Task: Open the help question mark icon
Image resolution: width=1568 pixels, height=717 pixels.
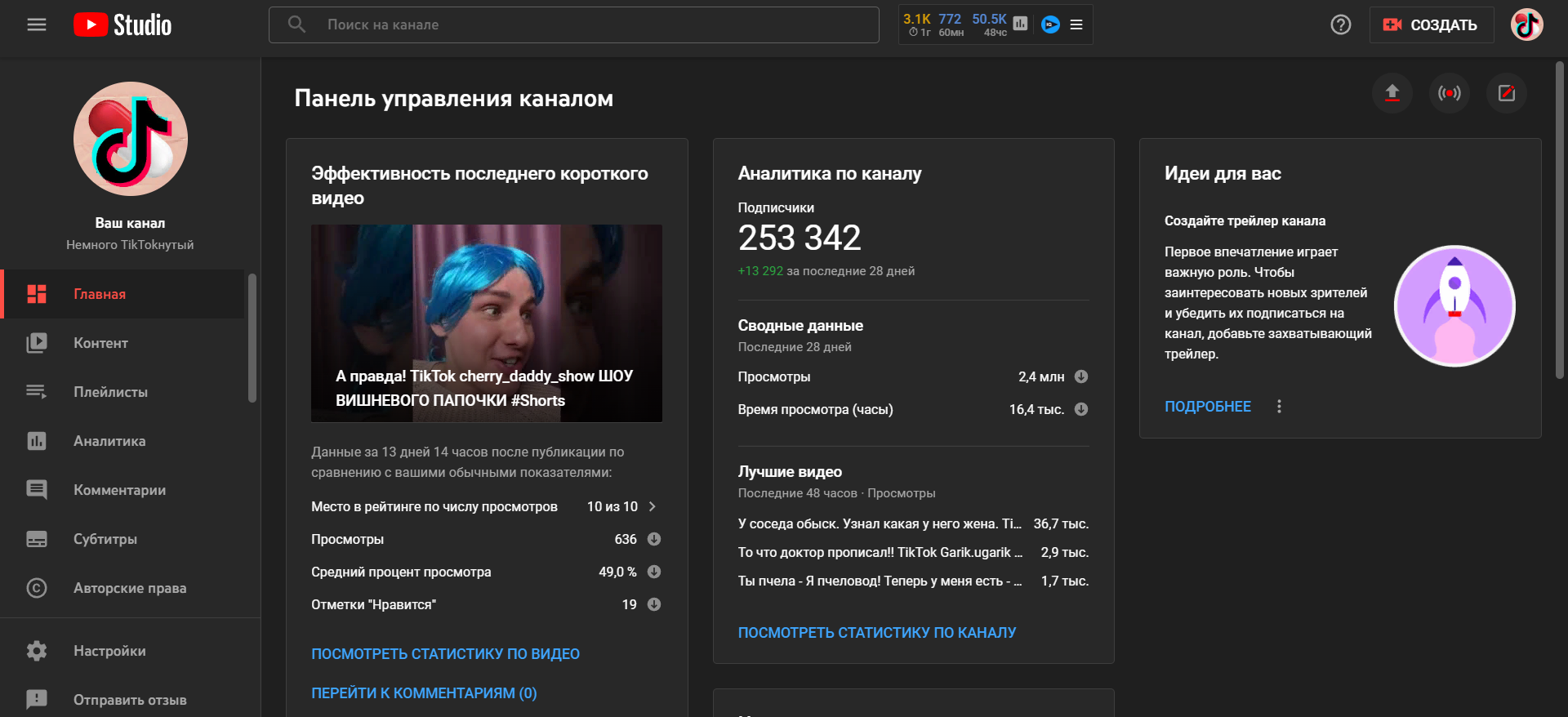Action: [1340, 24]
